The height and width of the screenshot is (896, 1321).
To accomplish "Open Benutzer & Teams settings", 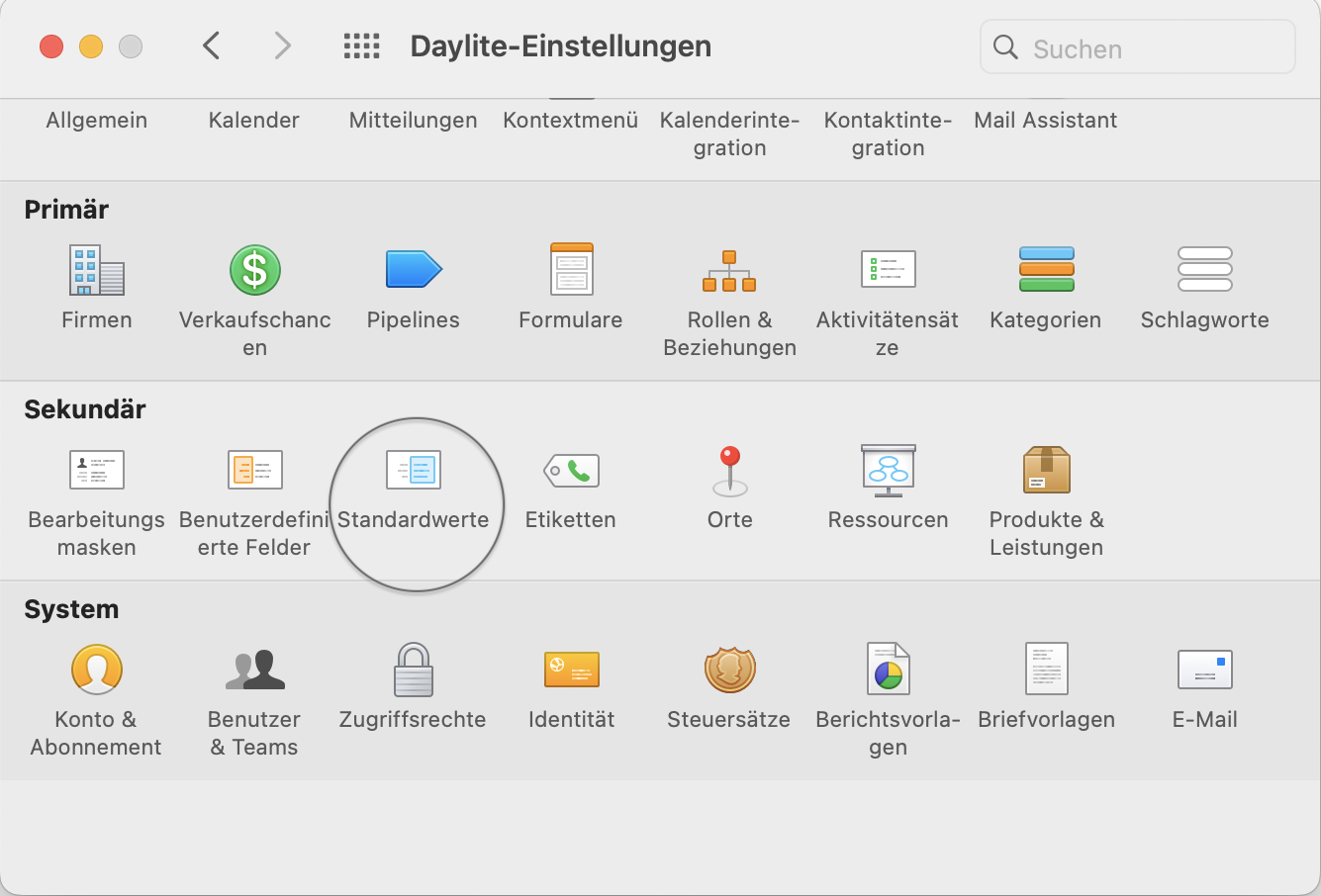I will [x=254, y=670].
